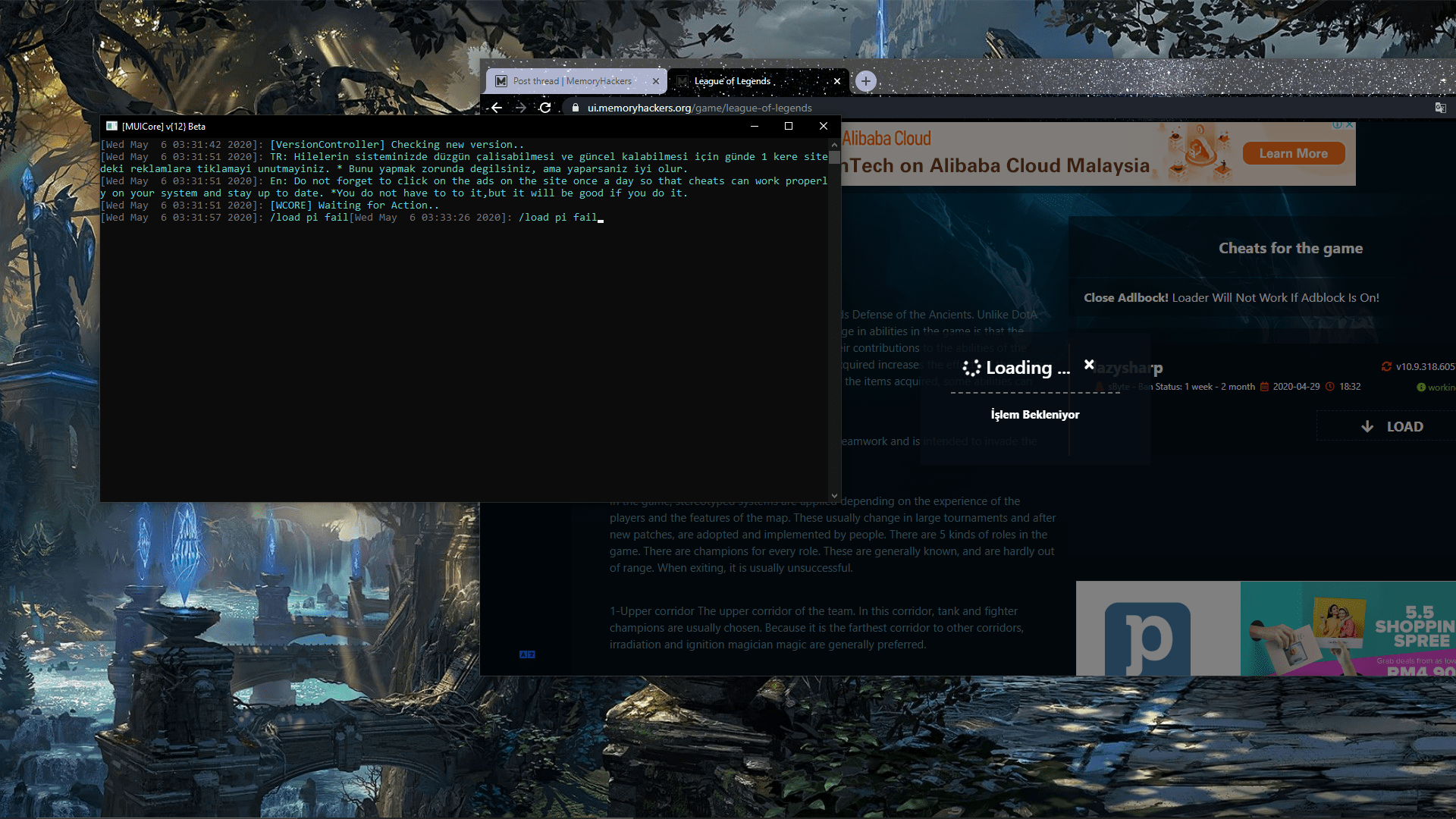Click the small ad choices badge at bottom left
Image resolution: width=1456 pixels, height=819 pixels.
coord(527,654)
